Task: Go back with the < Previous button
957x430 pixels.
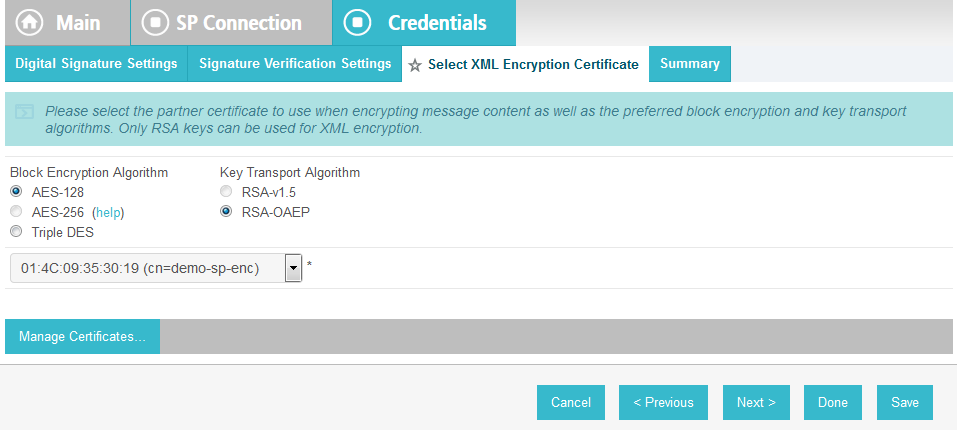Action: (x=663, y=403)
